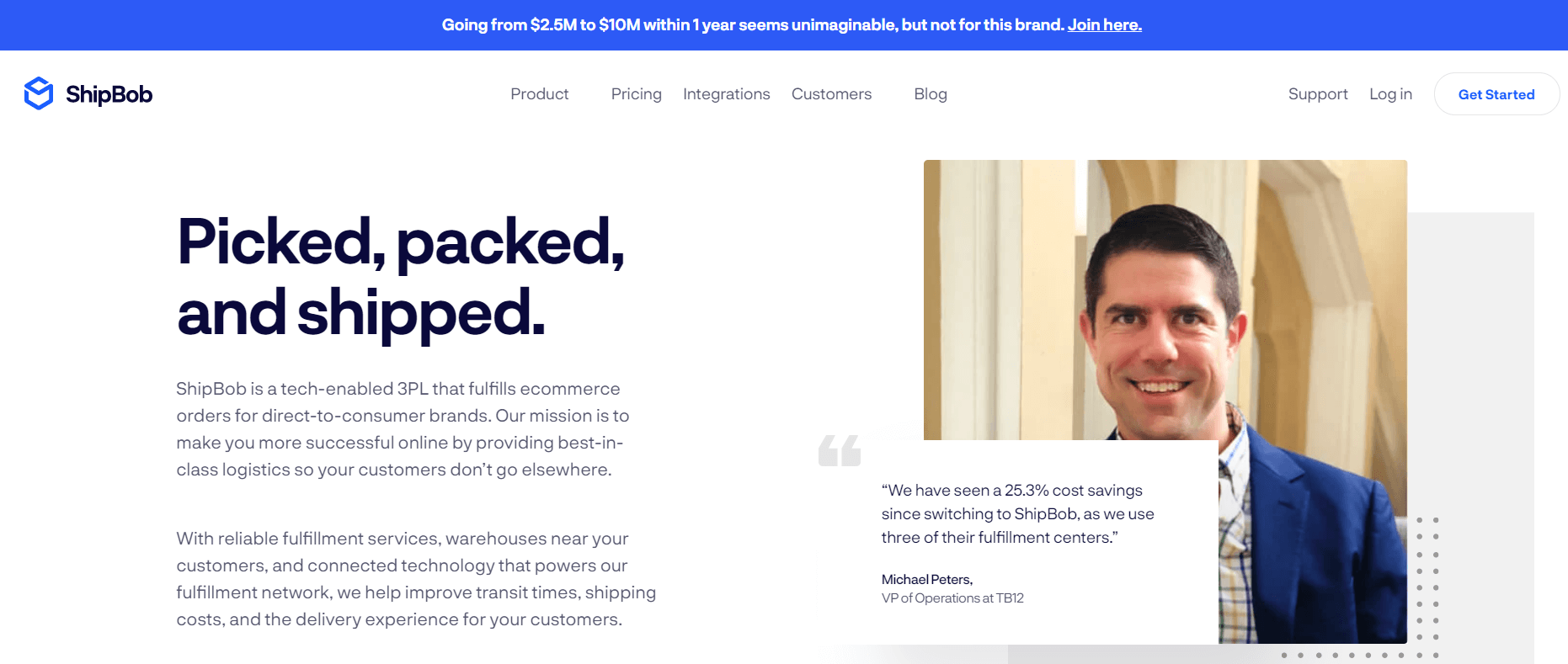Open the Product menu
The height and width of the screenshot is (664, 1568).
click(539, 94)
